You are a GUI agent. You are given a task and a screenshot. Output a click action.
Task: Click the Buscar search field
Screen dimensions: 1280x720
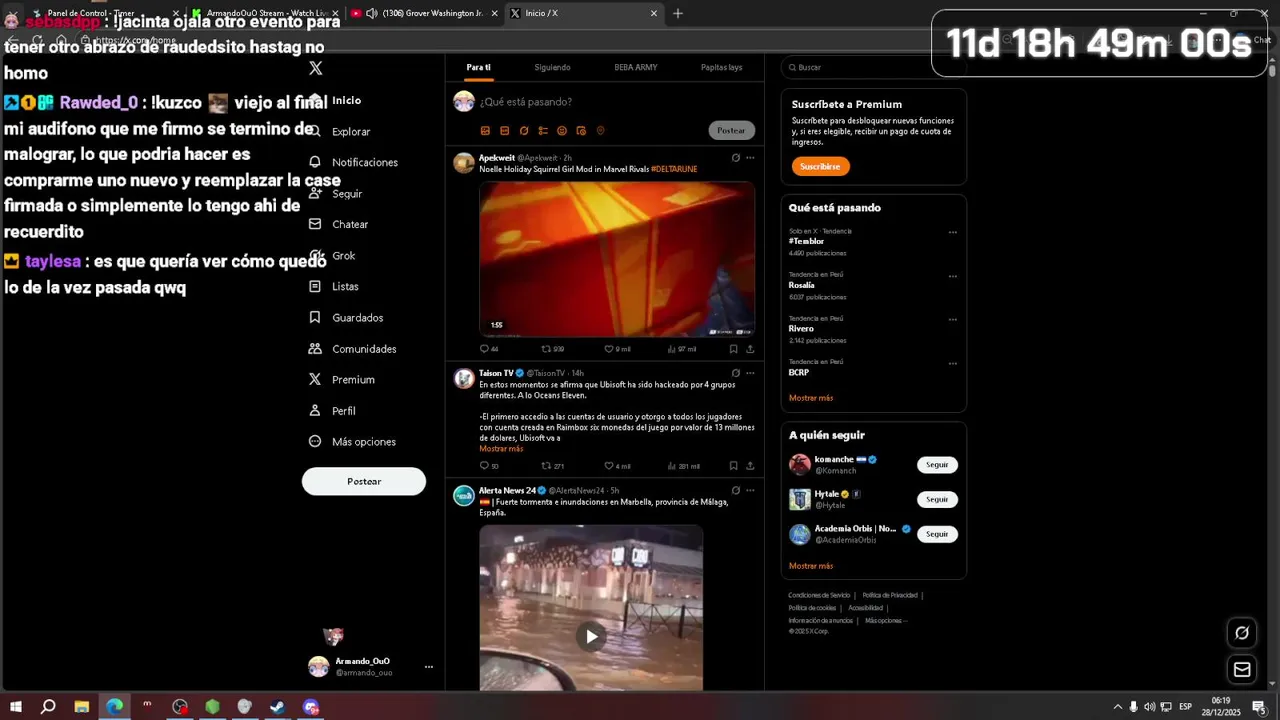pyautogui.click(x=873, y=67)
